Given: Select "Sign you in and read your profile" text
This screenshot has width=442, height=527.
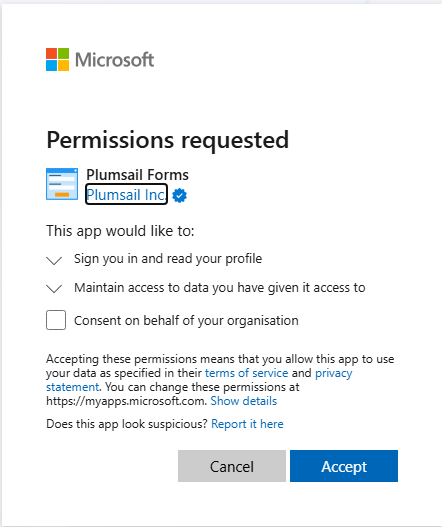Looking at the screenshot, I should pyautogui.click(x=168, y=259).
